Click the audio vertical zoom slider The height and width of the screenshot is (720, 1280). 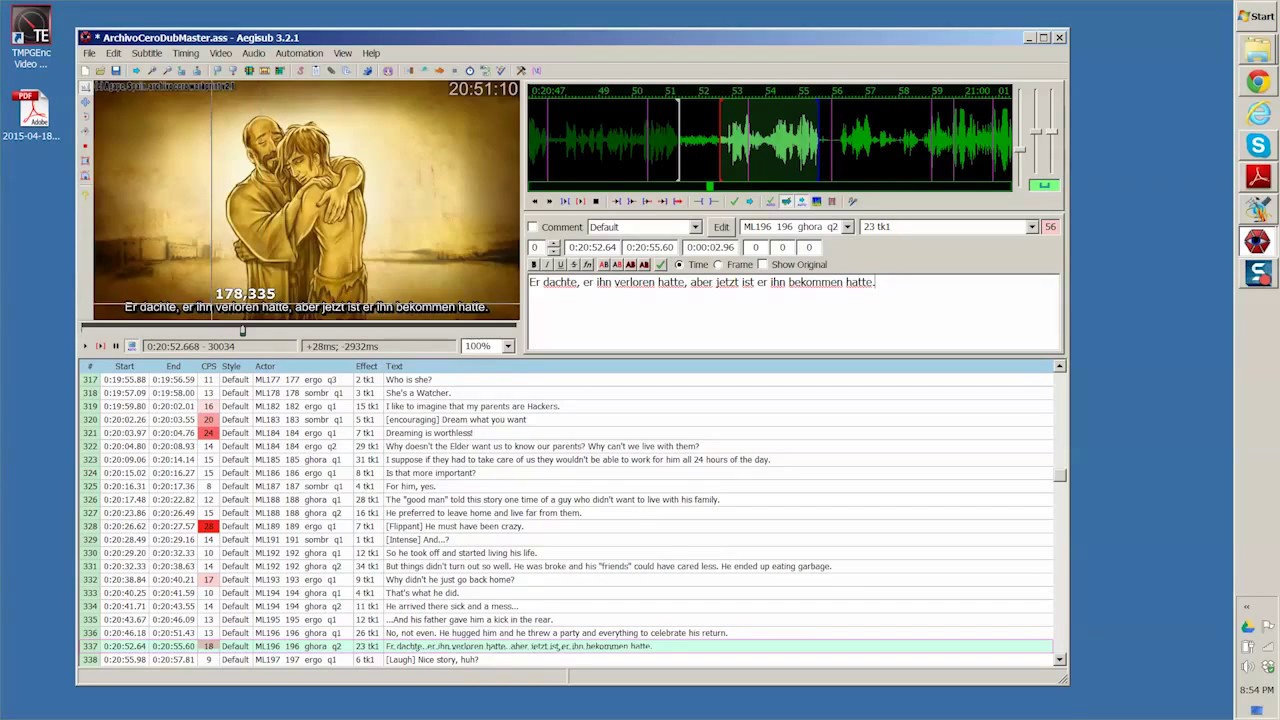point(1035,132)
